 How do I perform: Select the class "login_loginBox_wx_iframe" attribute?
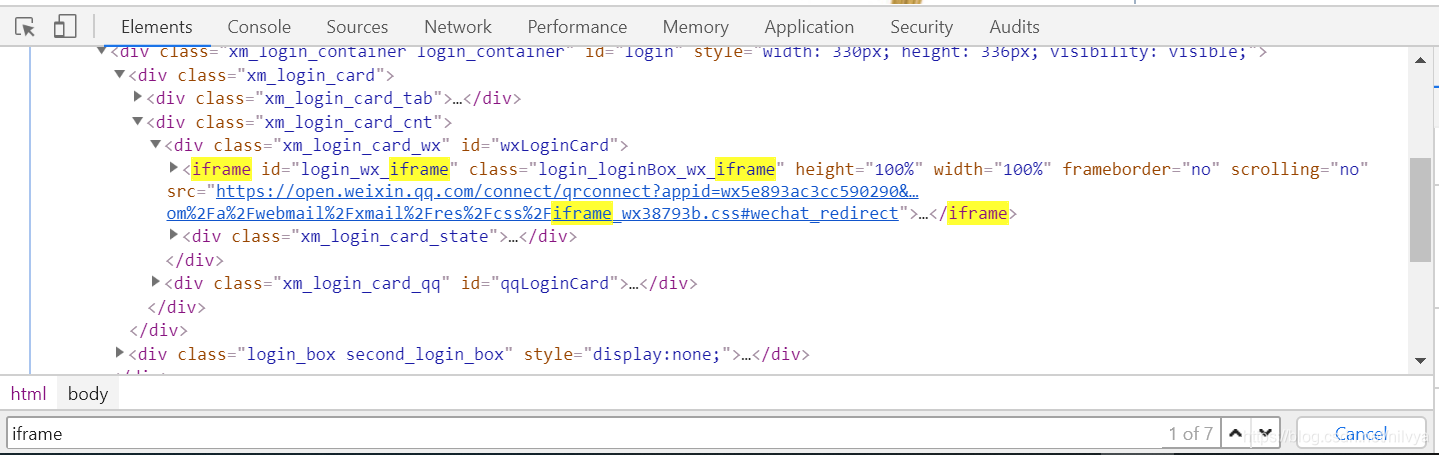628,169
